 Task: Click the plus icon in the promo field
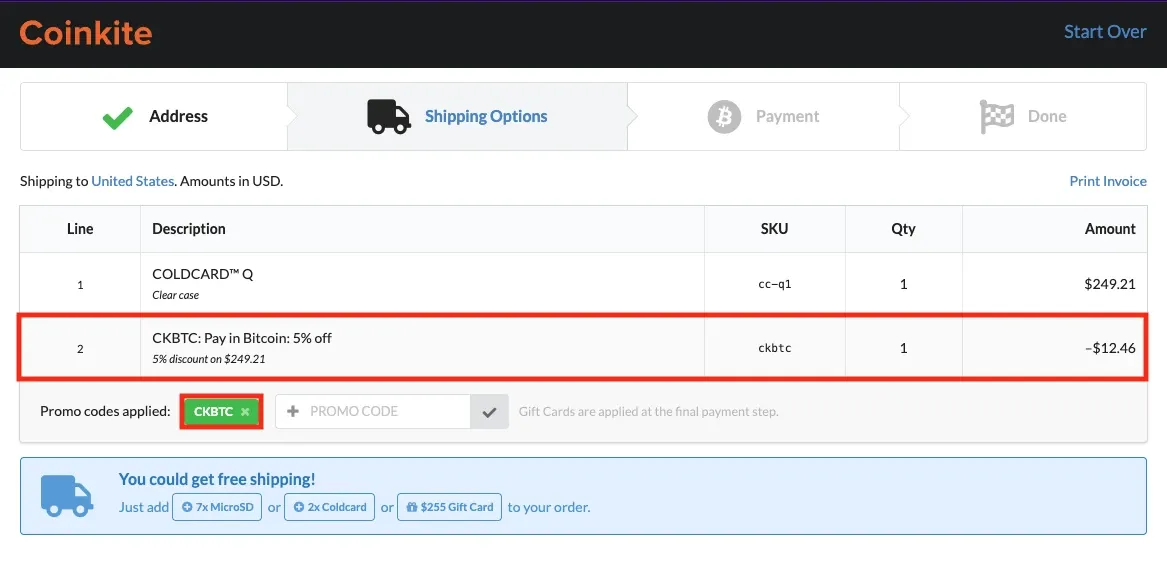point(293,411)
